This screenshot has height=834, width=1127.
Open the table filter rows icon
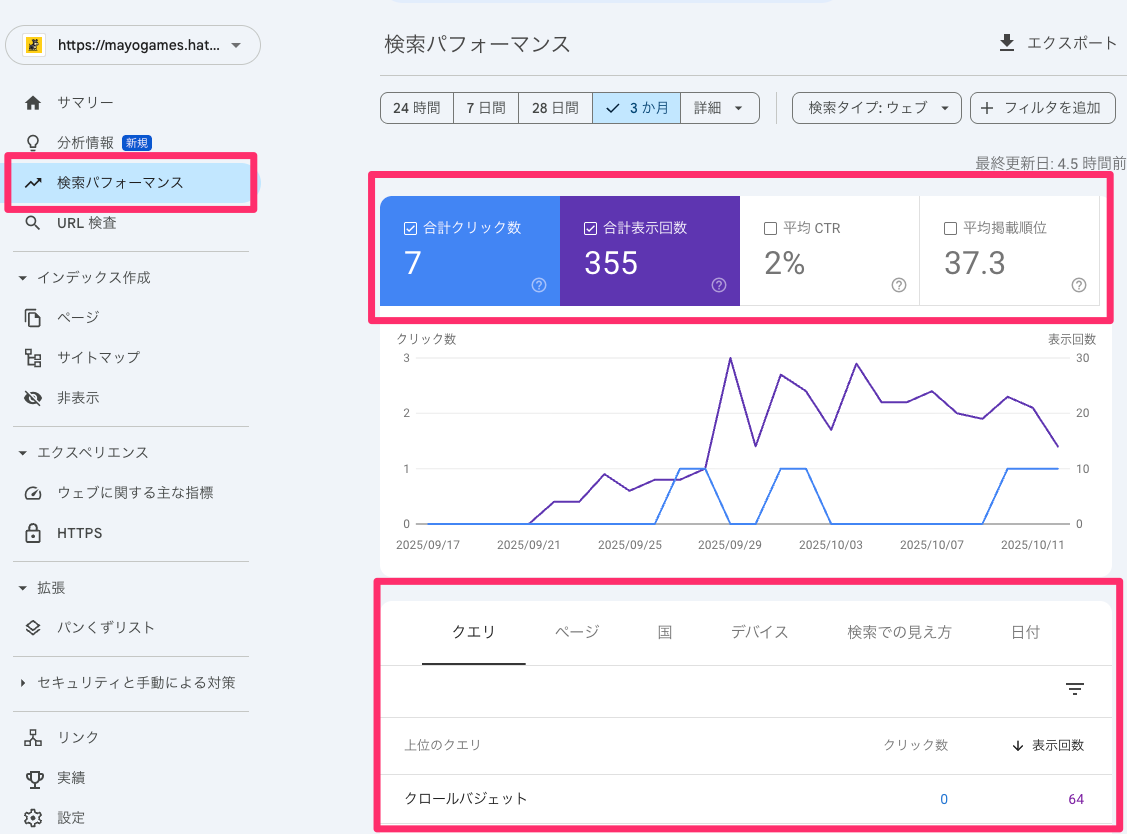[1075, 689]
